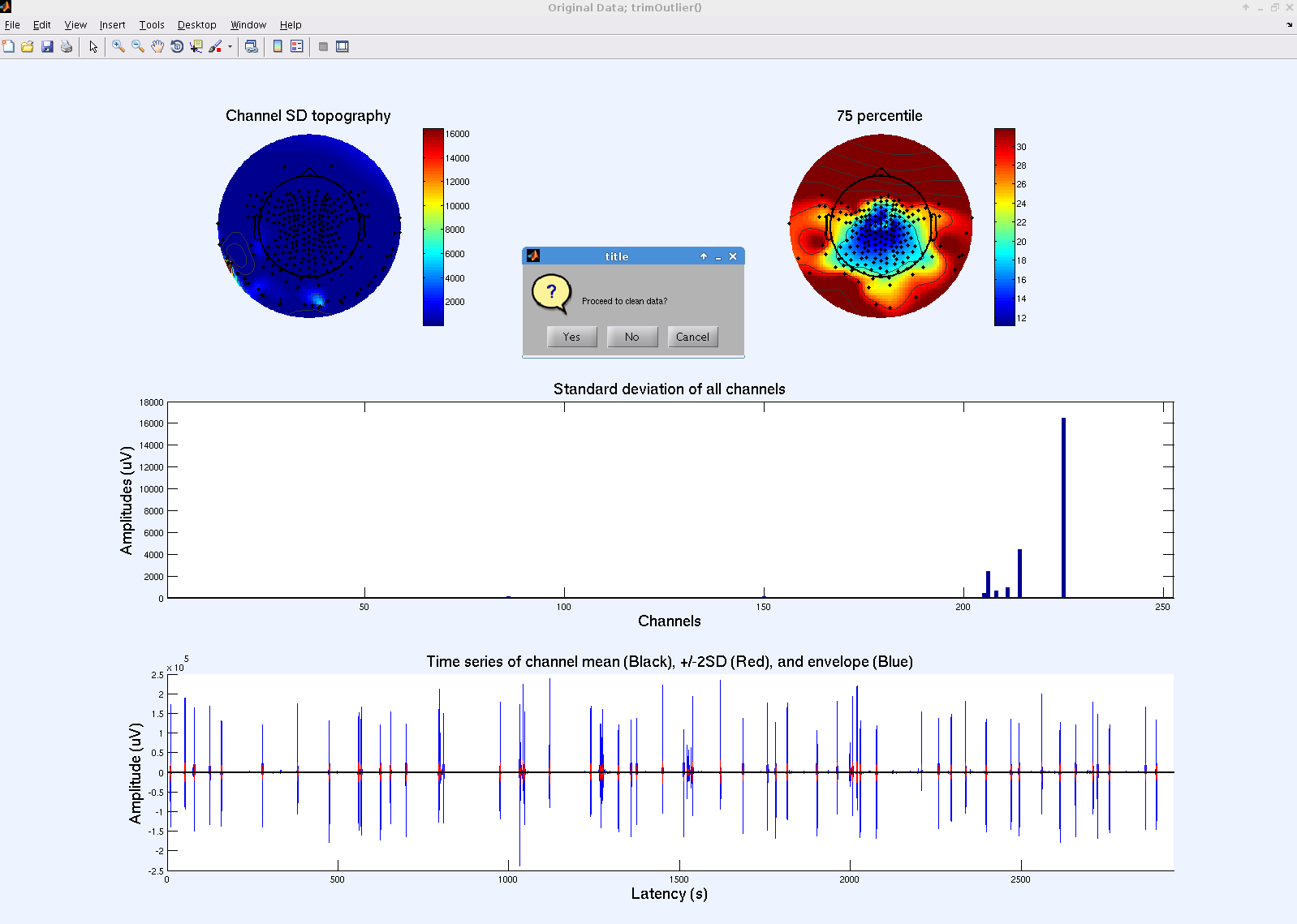Select the Zoom In tool
Image resolution: width=1297 pixels, height=924 pixels.
click(118, 46)
